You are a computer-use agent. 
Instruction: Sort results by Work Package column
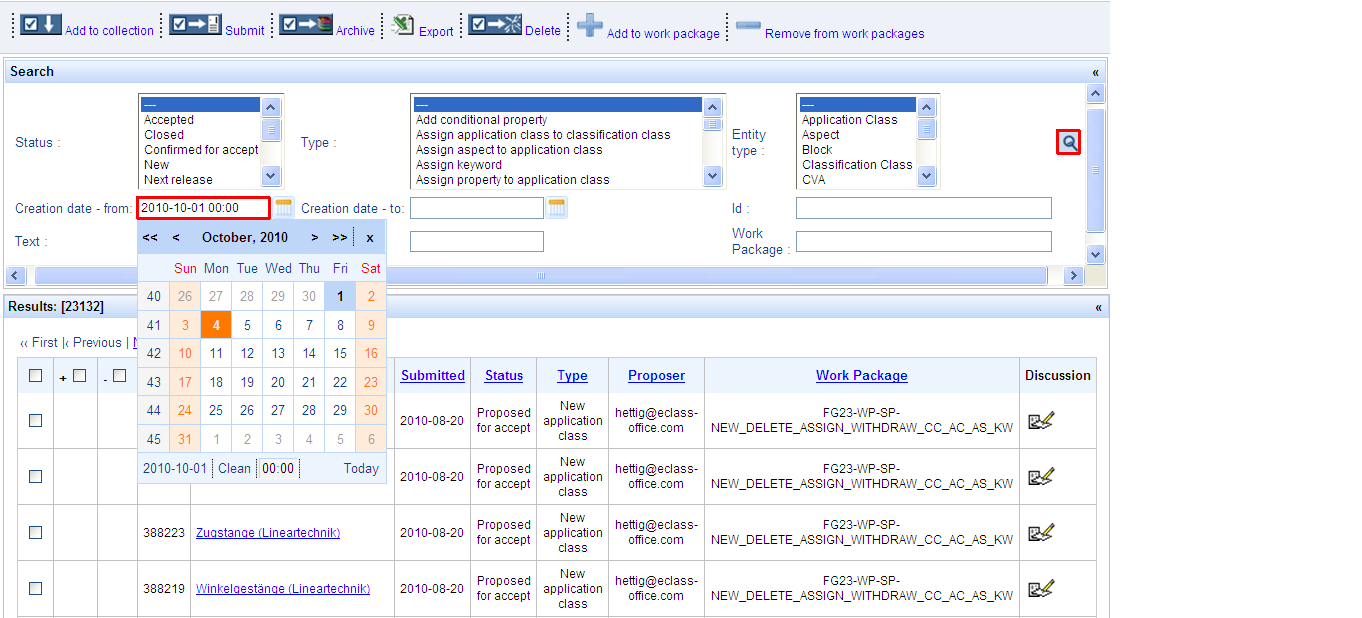click(861, 376)
